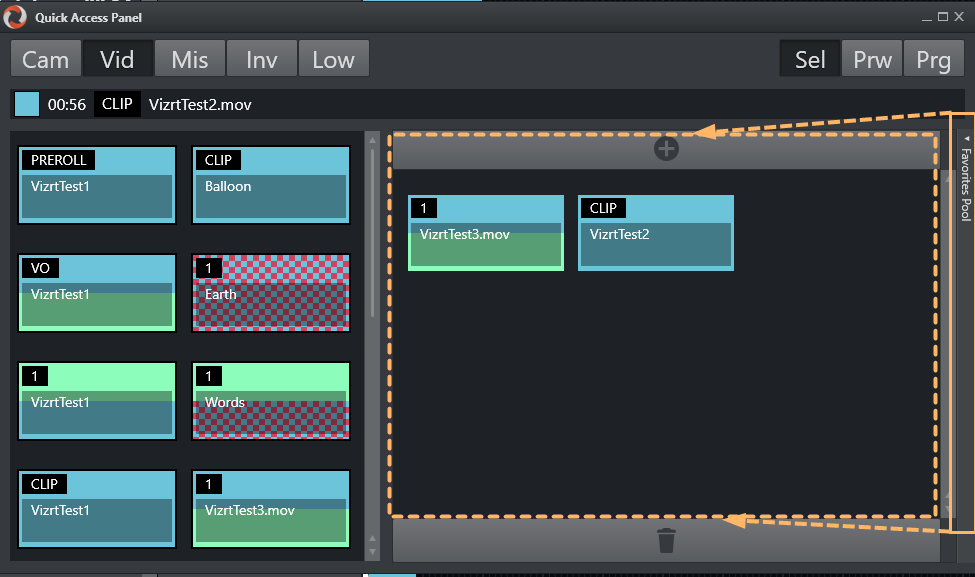Select the CLIP Balloon thumbnail
The width and height of the screenshot is (975, 577).
click(270, 185)
